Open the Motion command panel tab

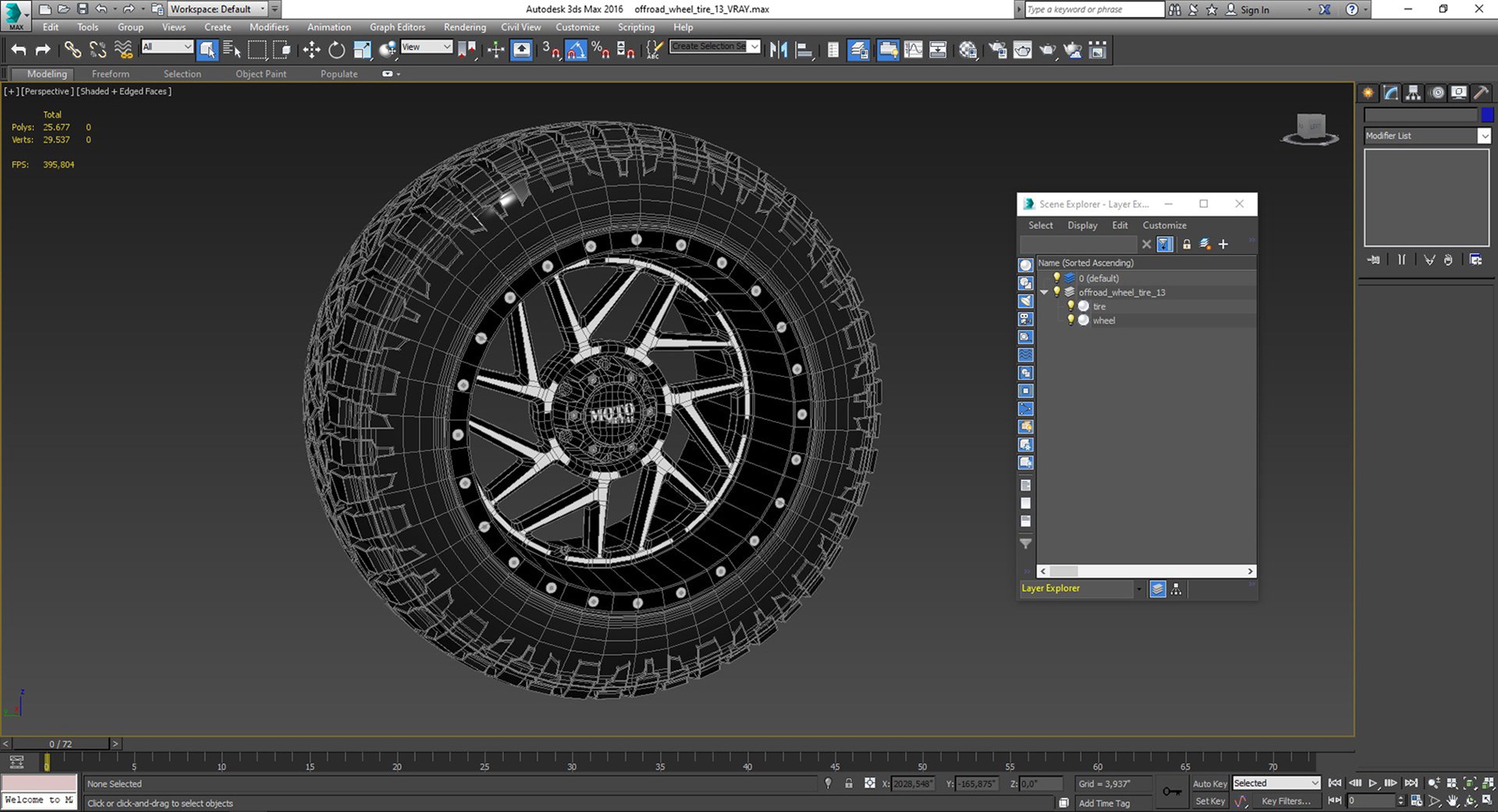[x=1437, y=93]
